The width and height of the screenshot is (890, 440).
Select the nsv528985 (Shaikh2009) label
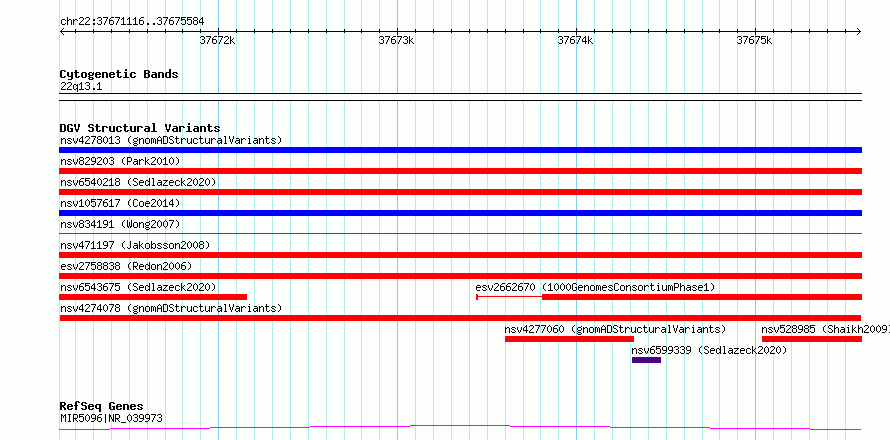(x=825, y=329)
